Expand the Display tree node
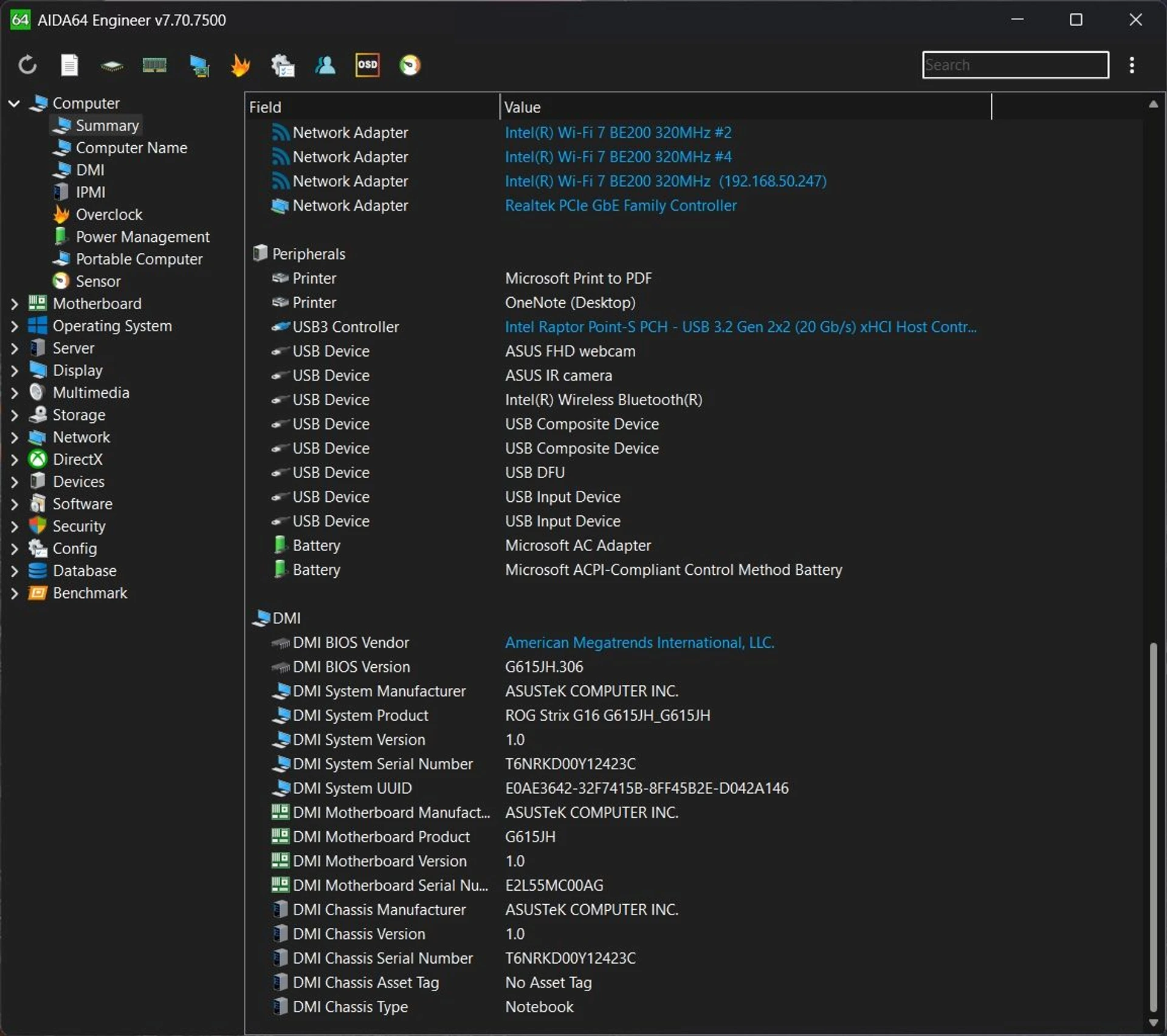 tap(14, 371)
